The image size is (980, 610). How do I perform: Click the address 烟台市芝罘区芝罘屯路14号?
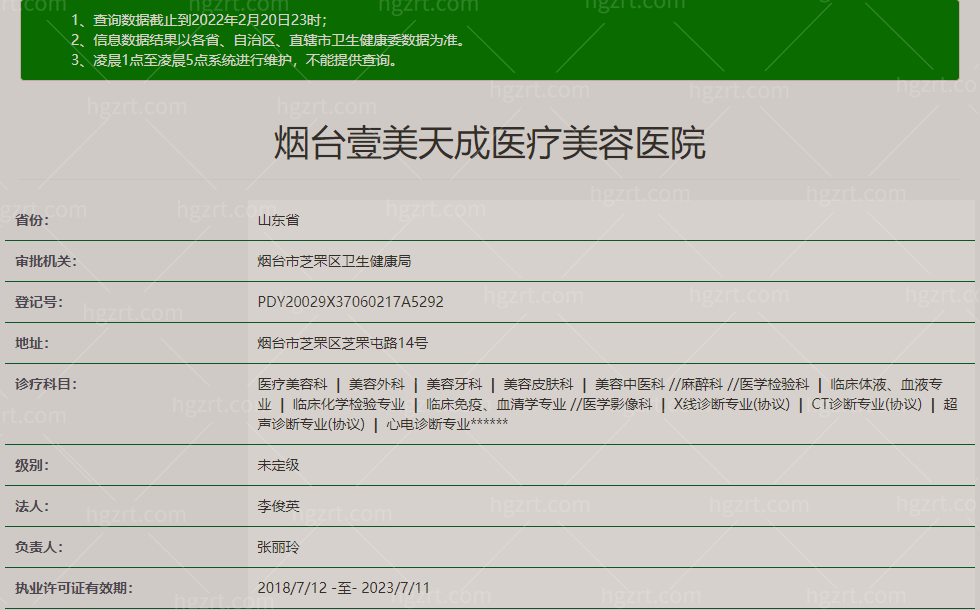click(x=342, y=343)
